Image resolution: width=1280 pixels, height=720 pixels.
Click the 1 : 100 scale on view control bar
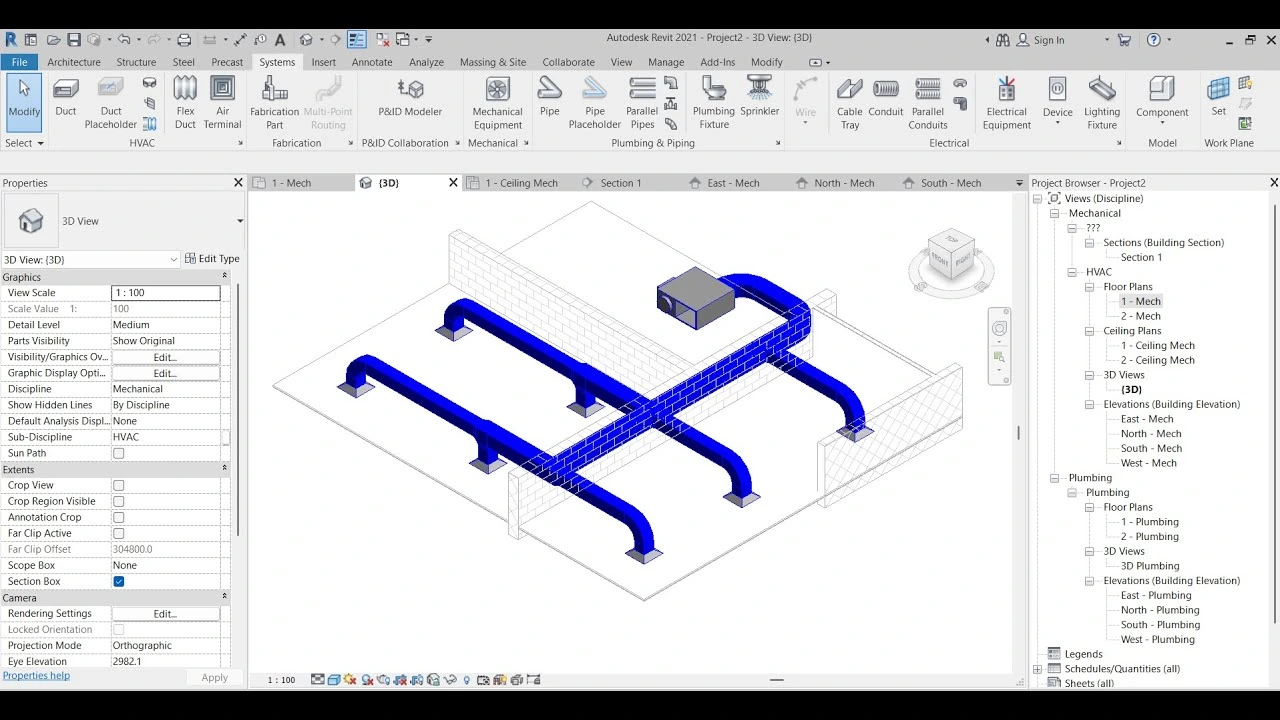pos(281,680)
